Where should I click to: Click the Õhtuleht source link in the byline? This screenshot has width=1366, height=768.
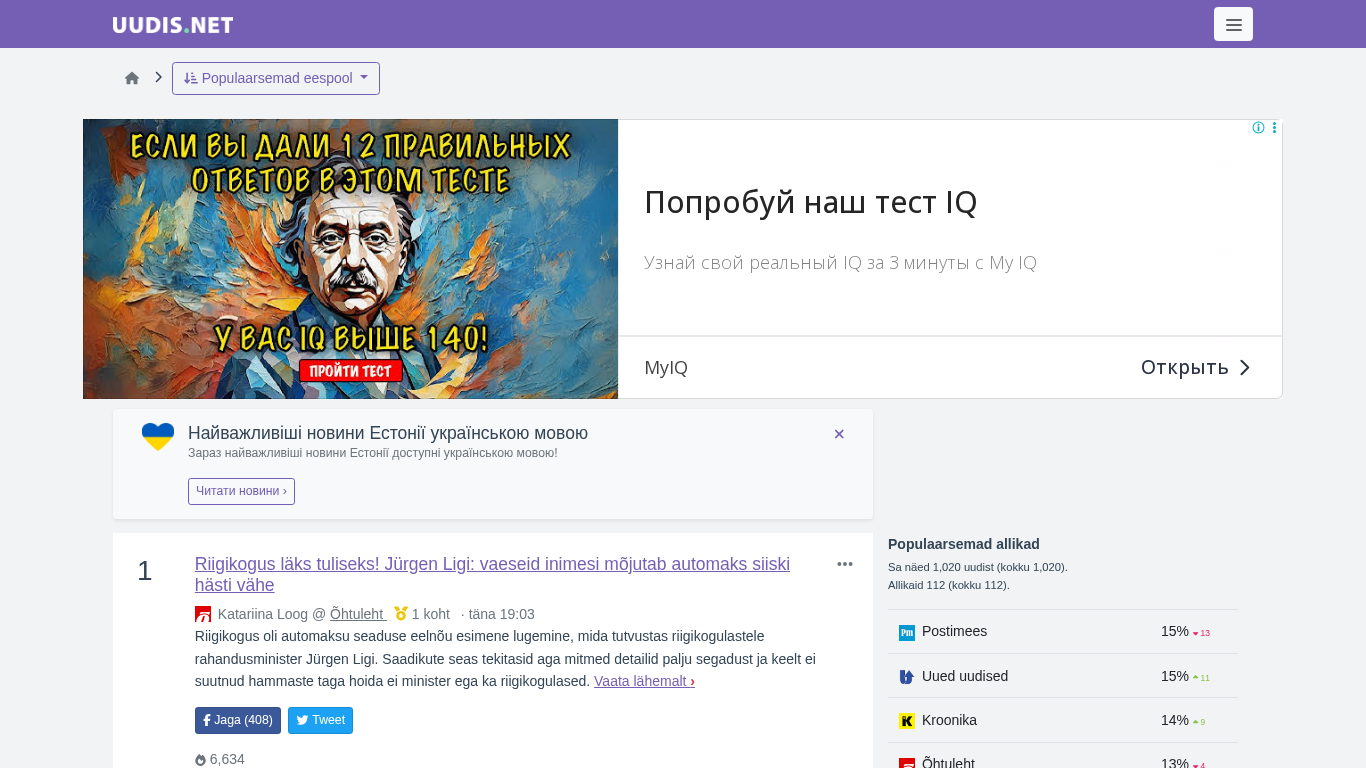(x=358, y=614)
